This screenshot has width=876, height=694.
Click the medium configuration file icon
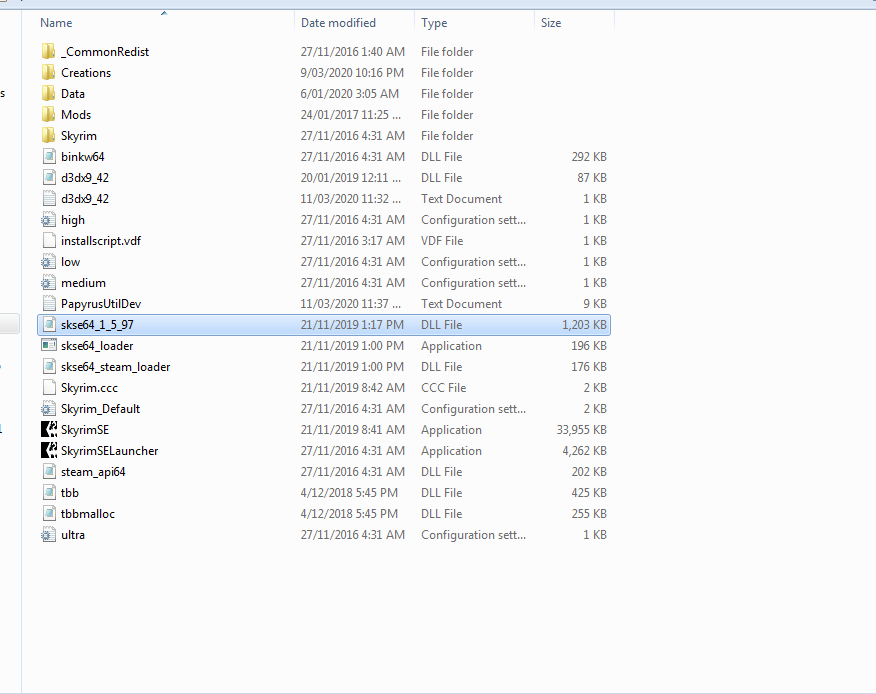click(49, 283)
